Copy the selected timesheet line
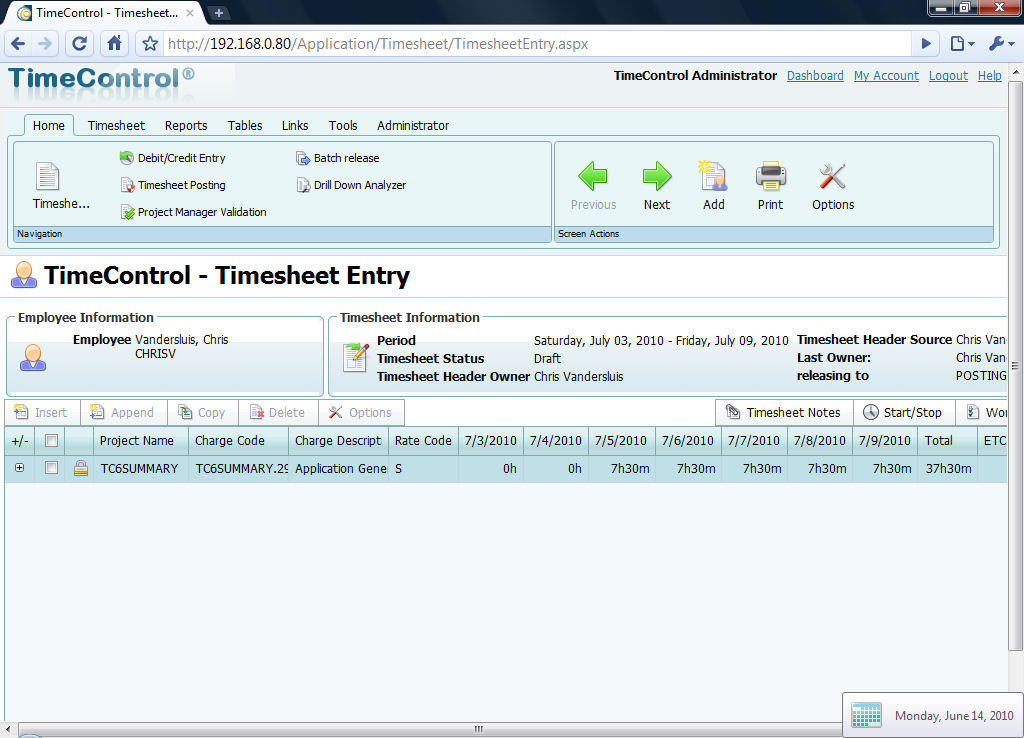 (202, 413)
